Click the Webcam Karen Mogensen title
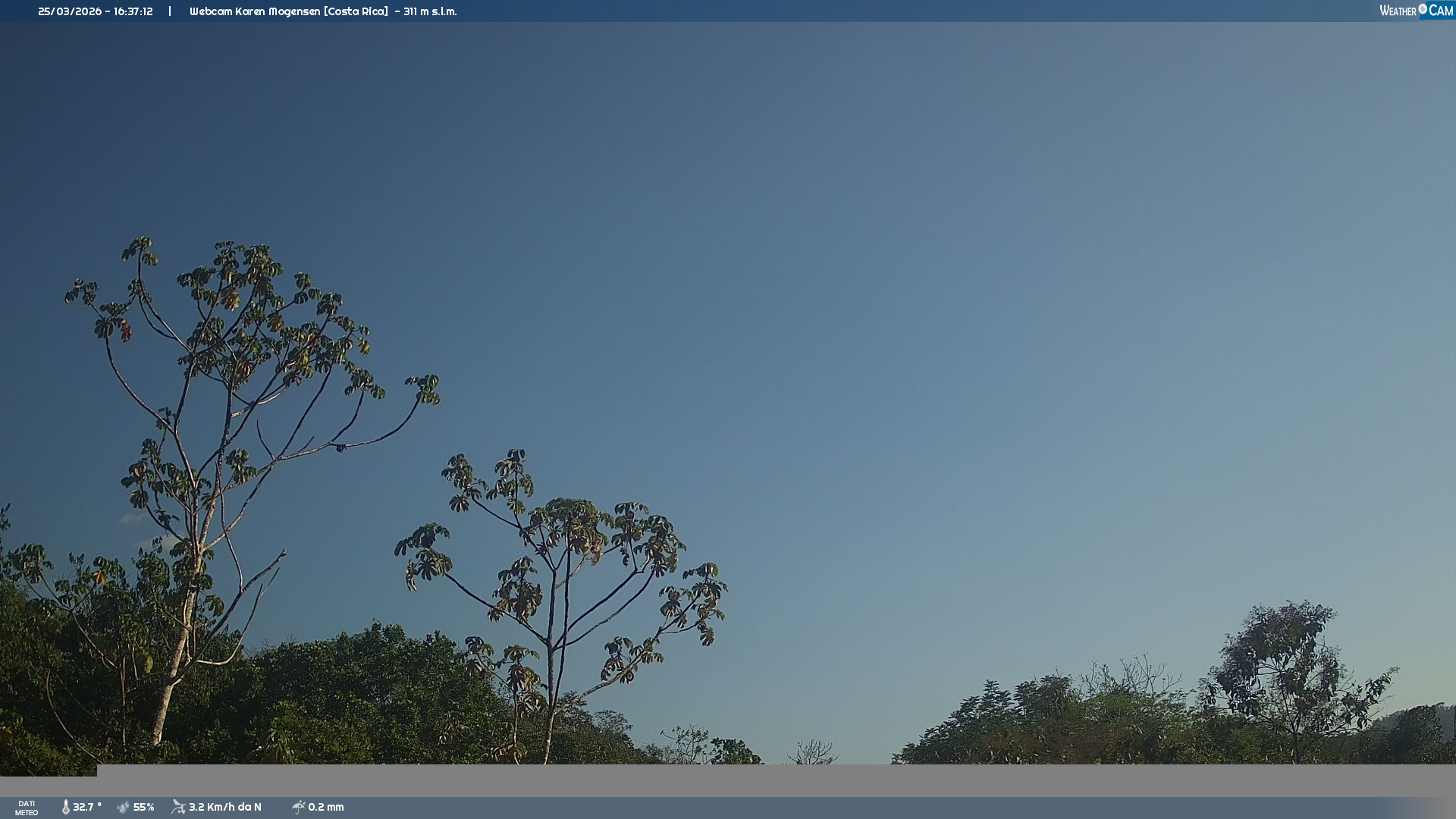Image resolution: width=1456 pixels, height=819 pixels. pyautogui.click(x=255, y=11)
